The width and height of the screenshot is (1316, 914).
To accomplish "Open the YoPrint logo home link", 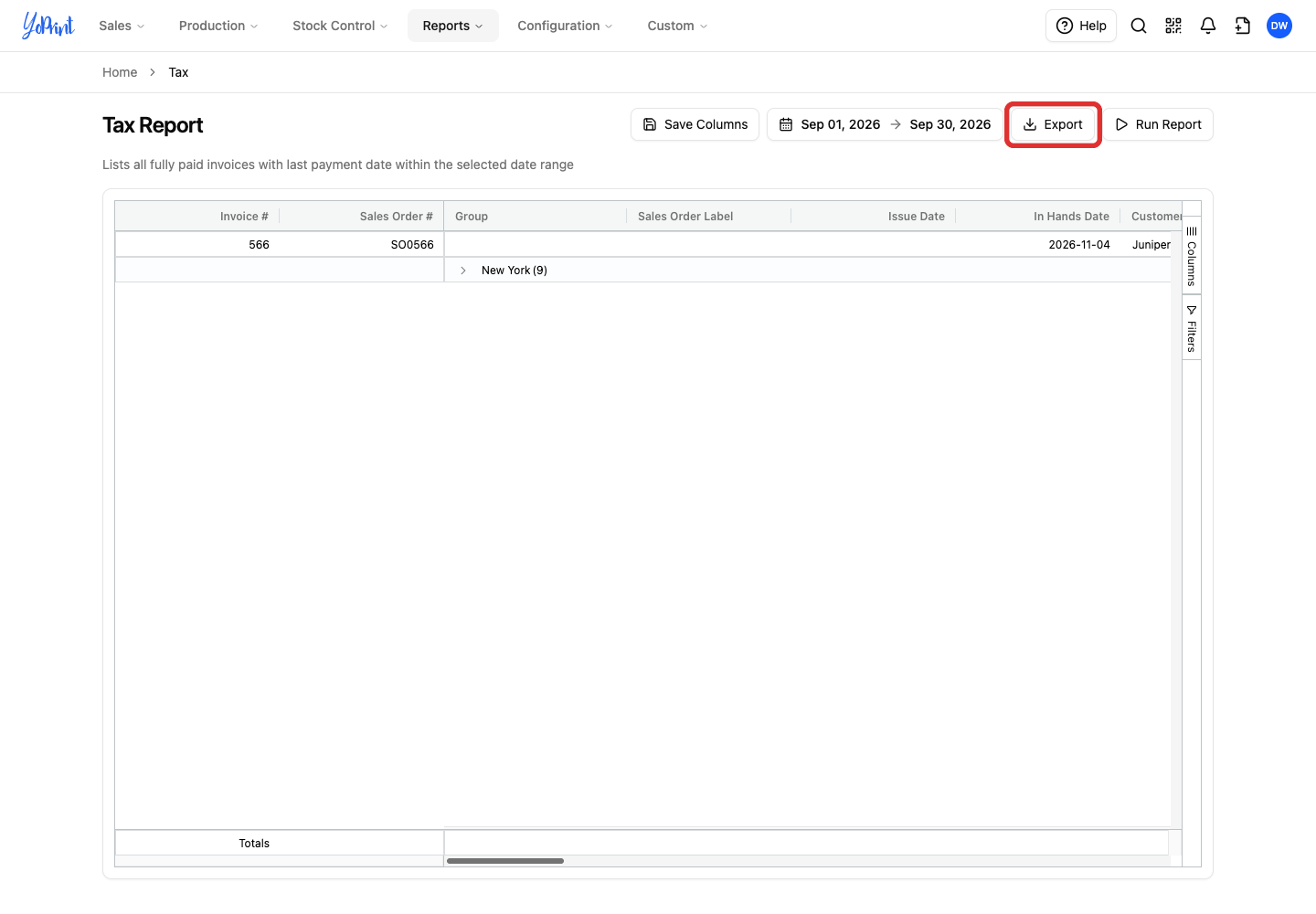I will point(48,26).
